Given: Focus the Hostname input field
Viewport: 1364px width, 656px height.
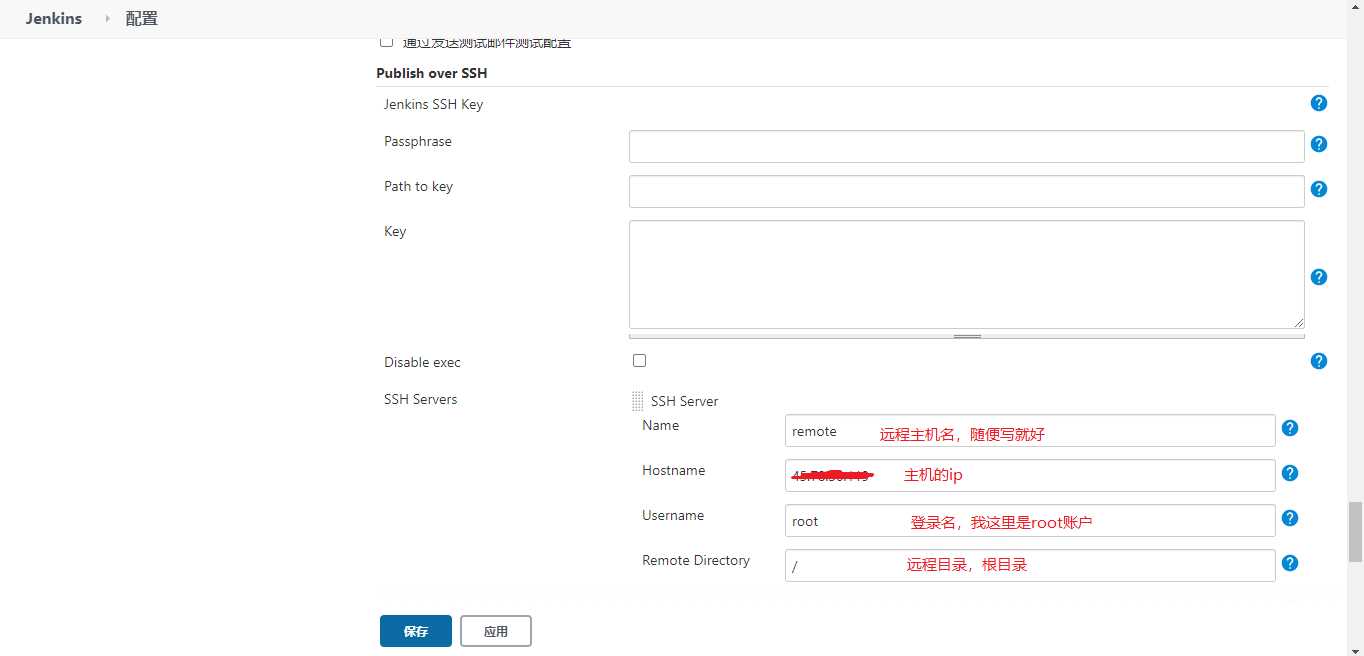Looking at the screenshot, I should click(1030, 475).
